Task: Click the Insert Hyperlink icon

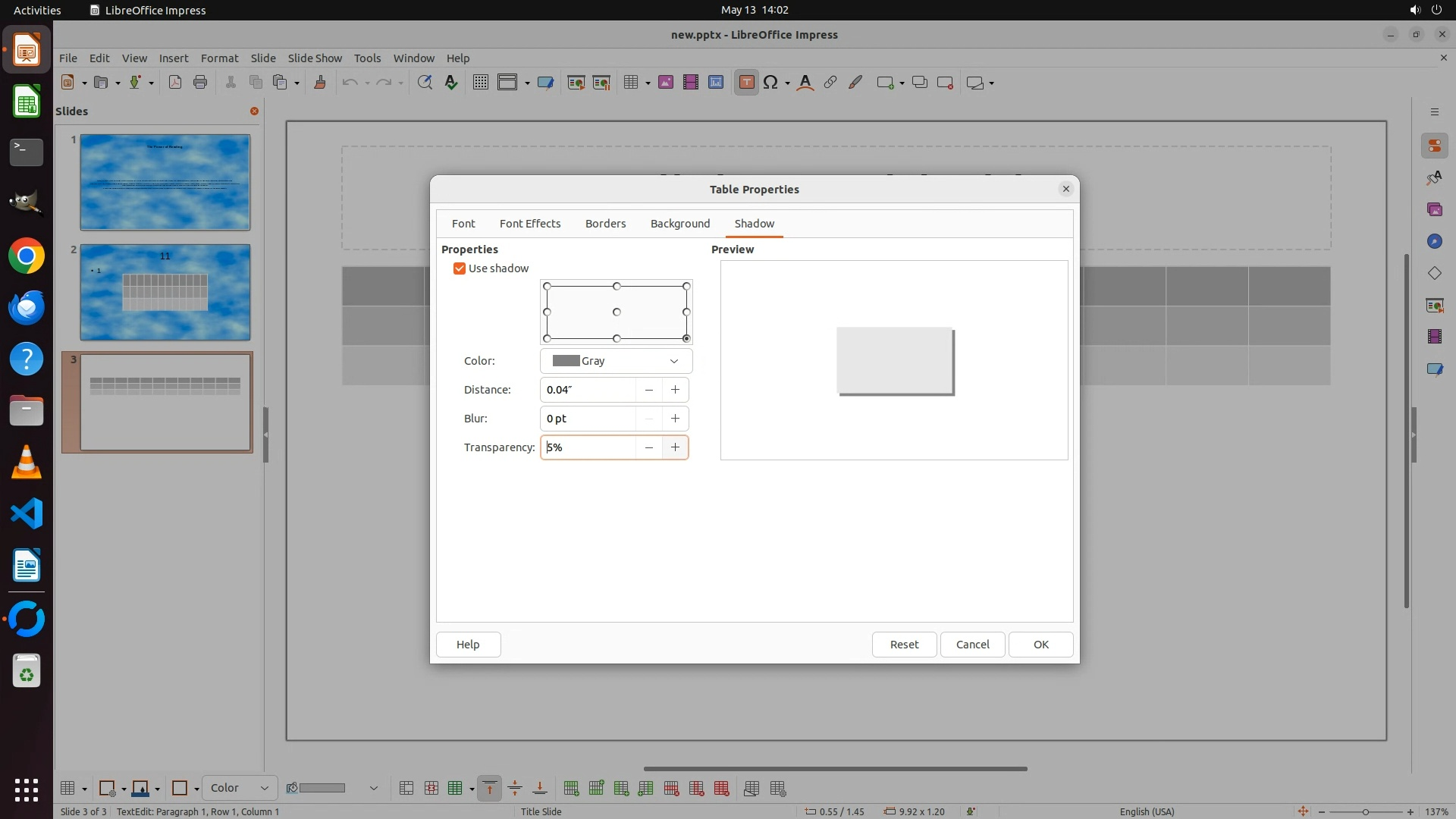Action: 830,83
